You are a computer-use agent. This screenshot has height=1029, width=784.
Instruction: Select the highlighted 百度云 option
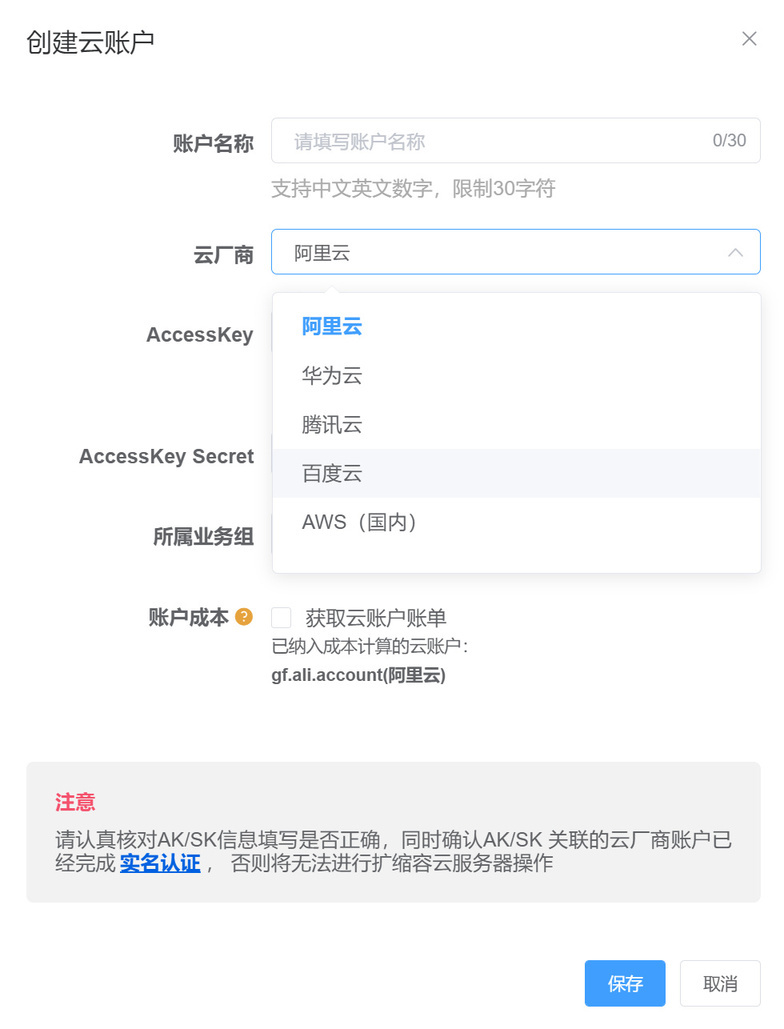516,473
